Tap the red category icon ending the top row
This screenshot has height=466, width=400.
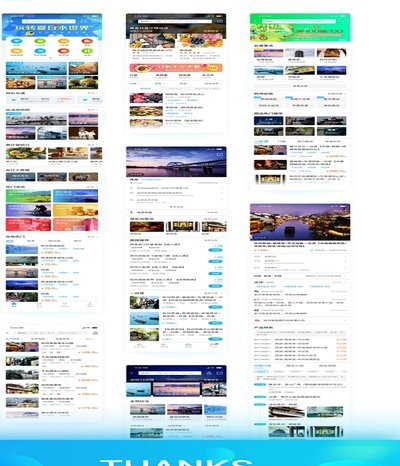tap(87, 42)
